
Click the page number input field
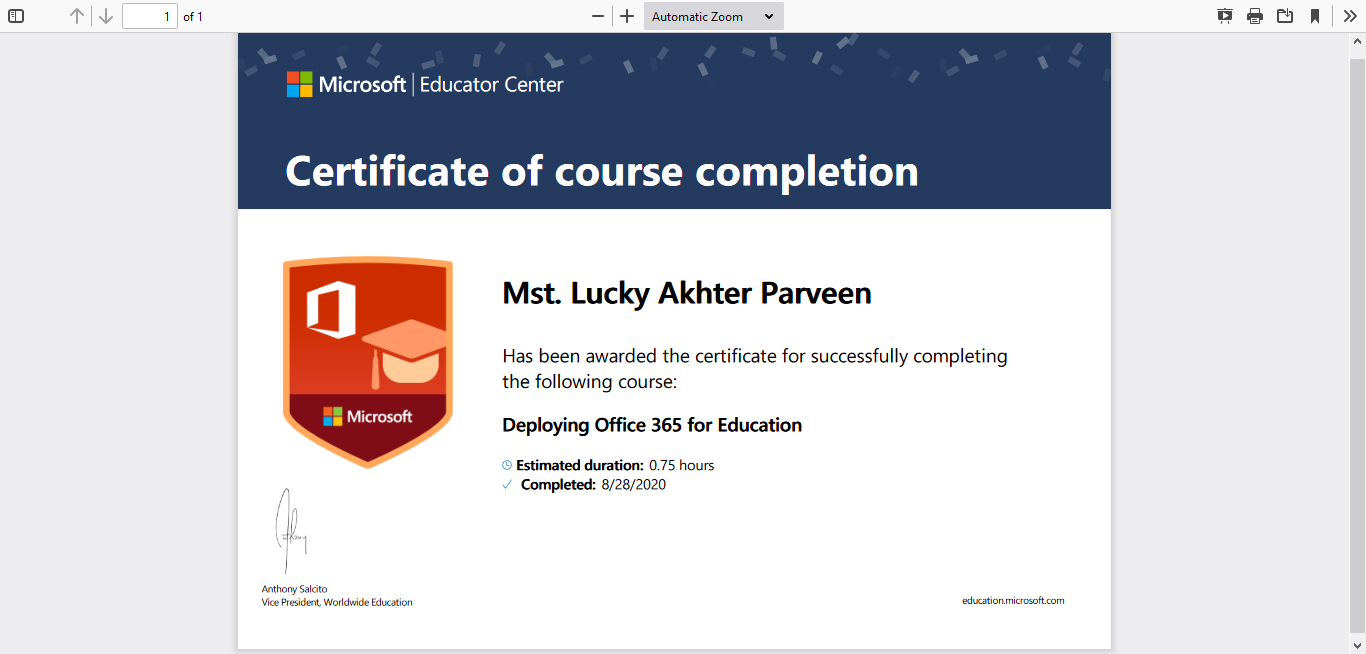pyautogui.click(x=150, y=16)
